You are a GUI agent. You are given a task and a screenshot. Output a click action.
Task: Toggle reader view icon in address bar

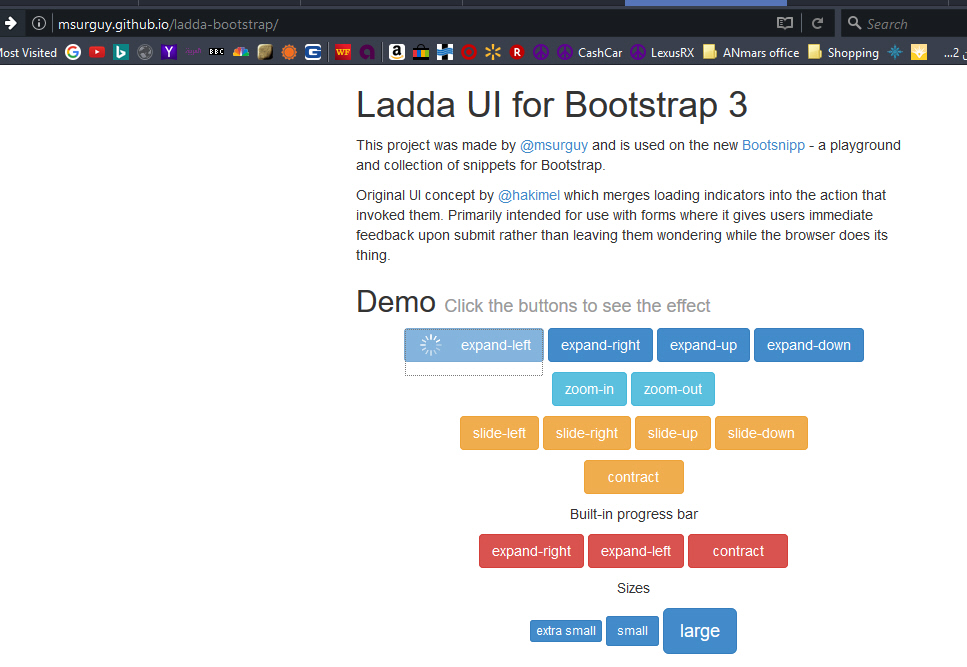[785, 23]
